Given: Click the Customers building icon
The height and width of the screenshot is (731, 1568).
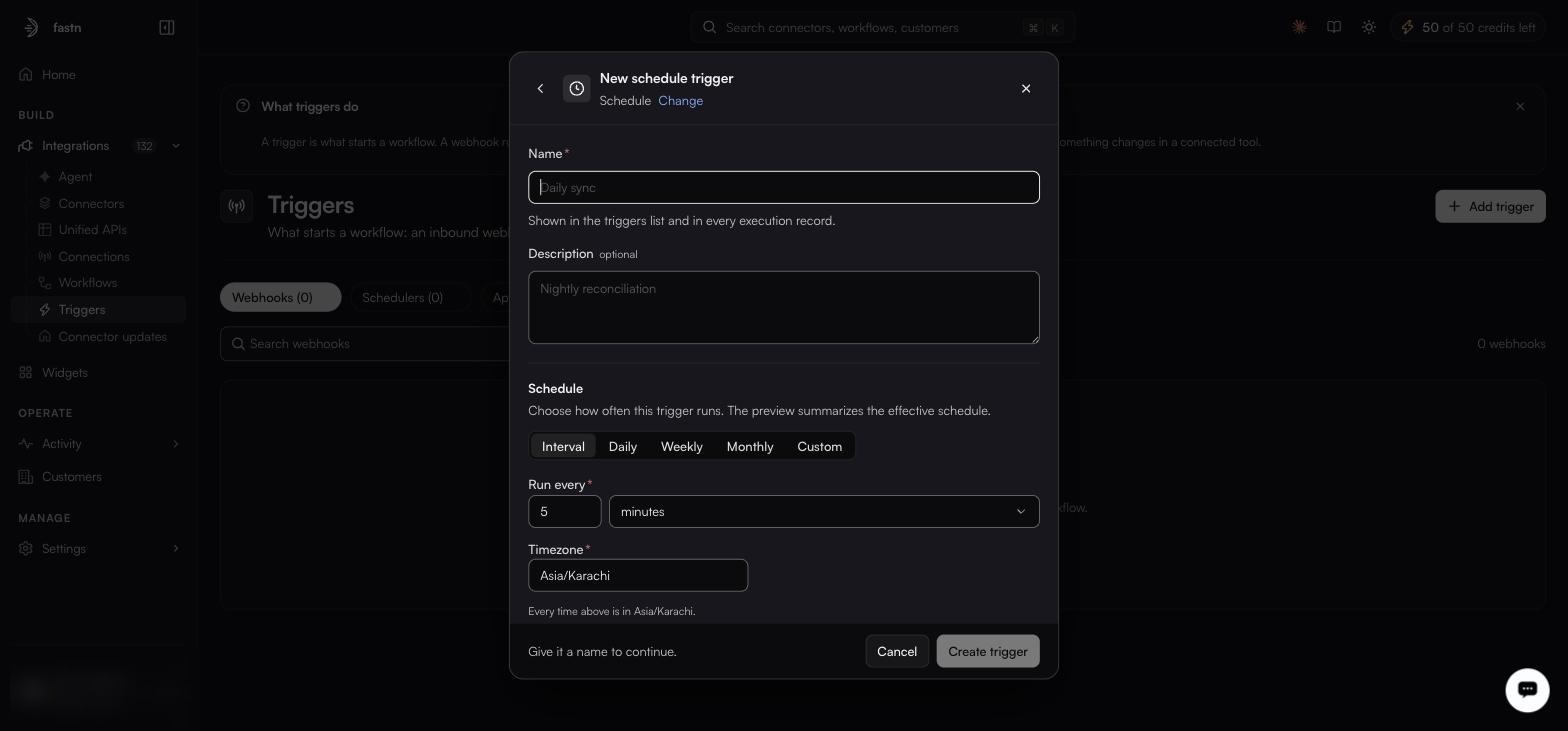Looking at the screenshot, I should click(26, 477).
